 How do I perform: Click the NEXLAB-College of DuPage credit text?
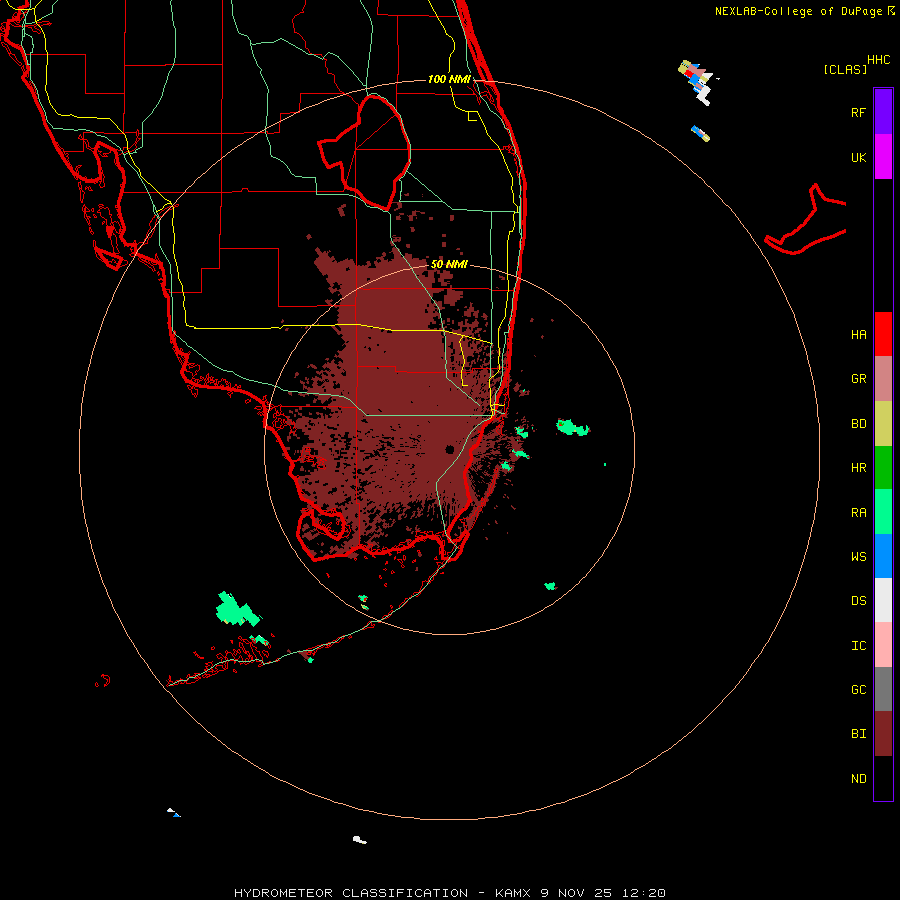798,11
